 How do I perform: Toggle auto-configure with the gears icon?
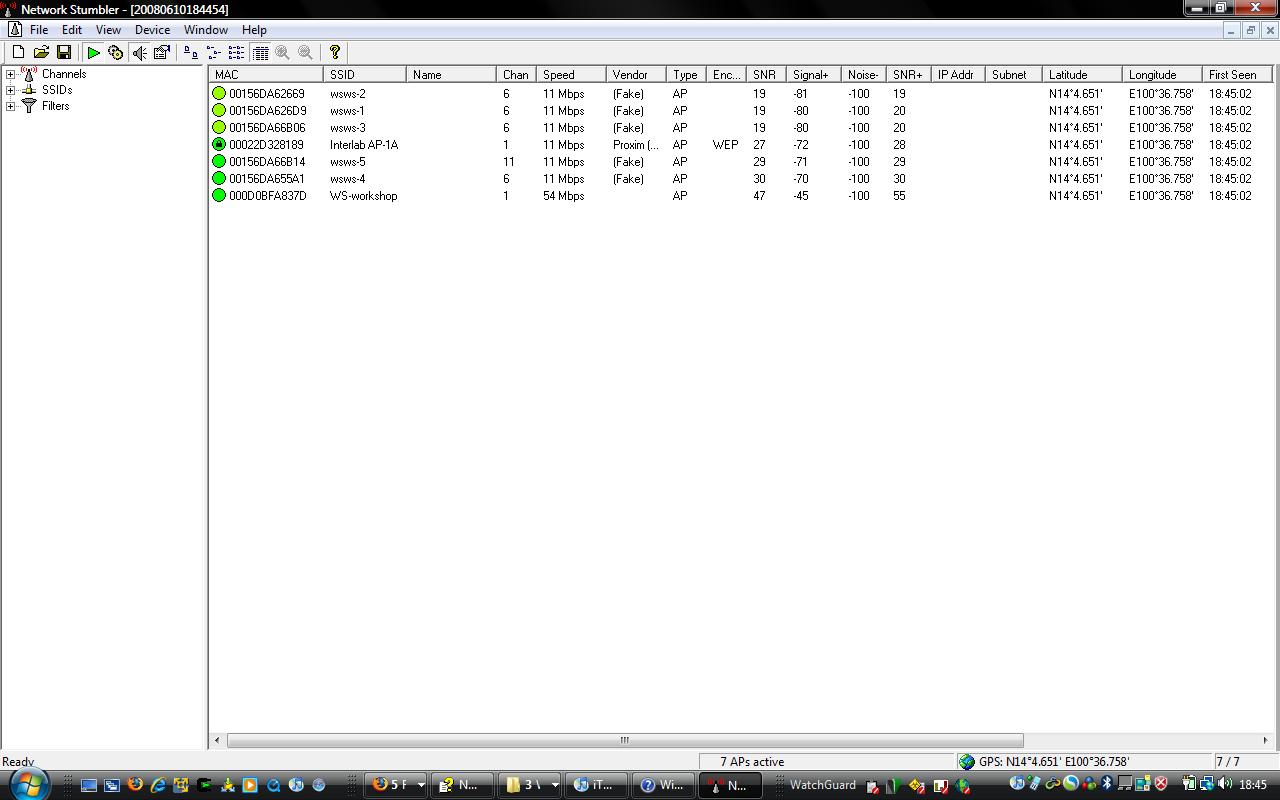pyautogui.click(x=116, y=53)
